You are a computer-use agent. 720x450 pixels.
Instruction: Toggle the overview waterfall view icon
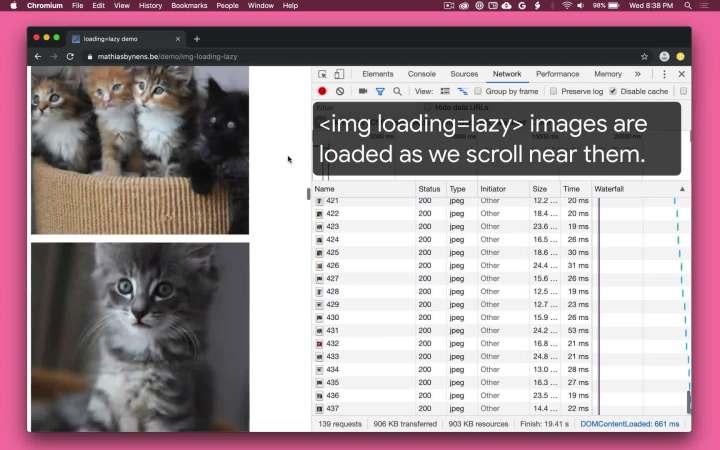pyautogui.click(x=462, y=91)
